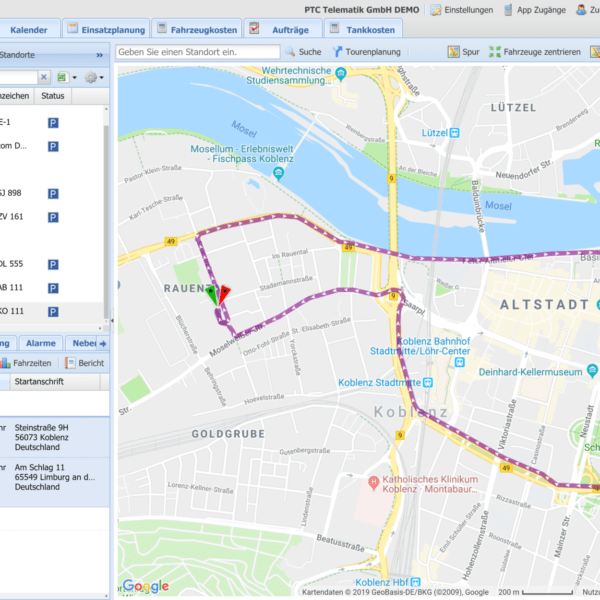Clear the vehicle filter with X icon
This screenshot has width=600, height=600.
point(44,77)
